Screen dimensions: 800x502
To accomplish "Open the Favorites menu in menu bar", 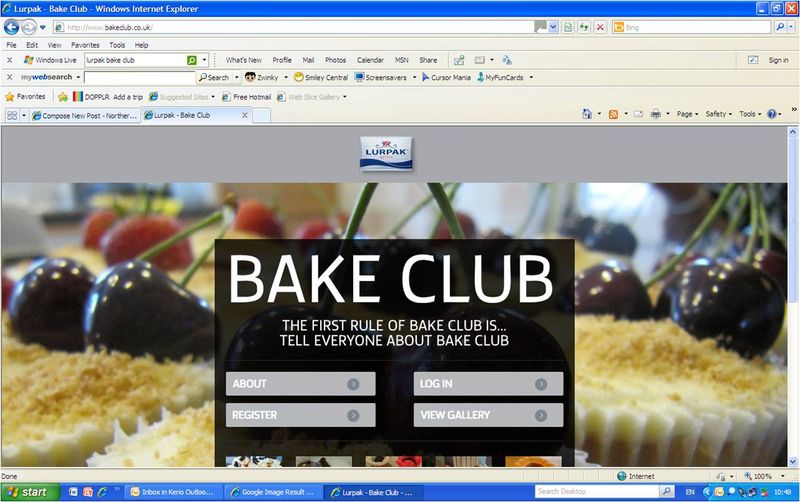I will [x=85, y=45].
